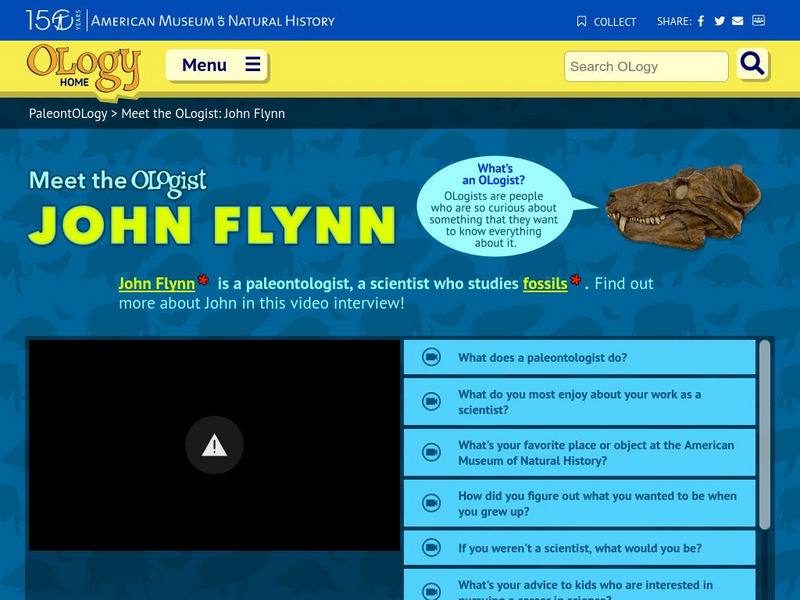
Task: Click the fossil skull image
Action: [683, 207]
